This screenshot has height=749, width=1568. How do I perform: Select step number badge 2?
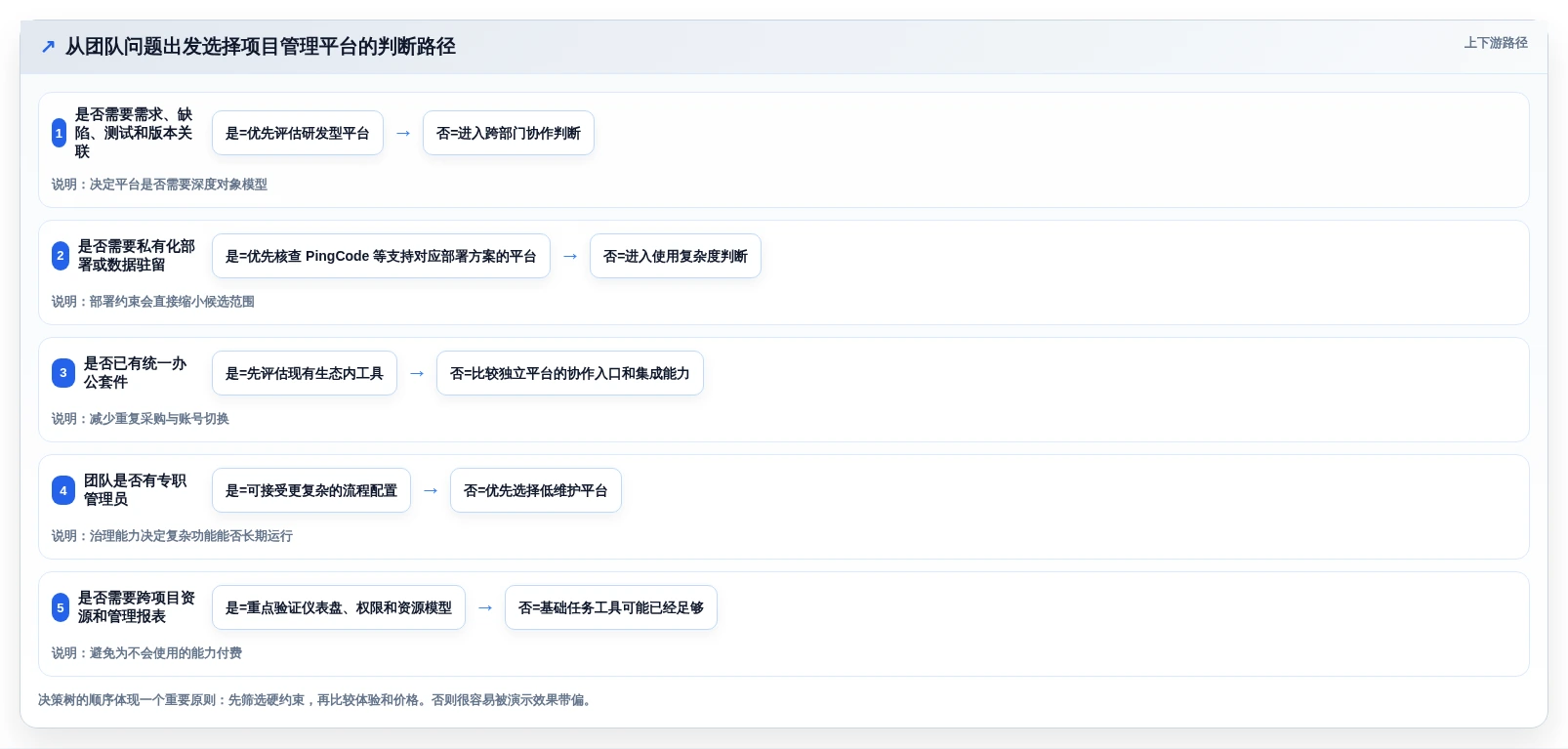61,256
